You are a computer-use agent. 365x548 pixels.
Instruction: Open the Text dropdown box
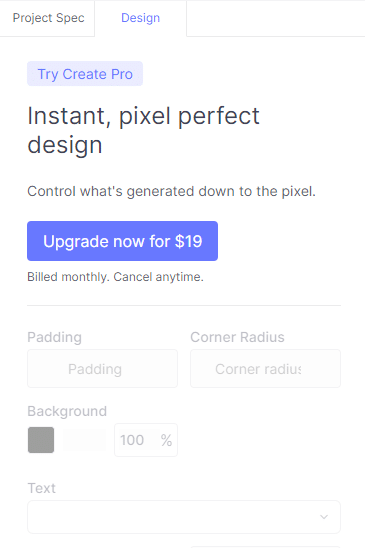[184, 517]
